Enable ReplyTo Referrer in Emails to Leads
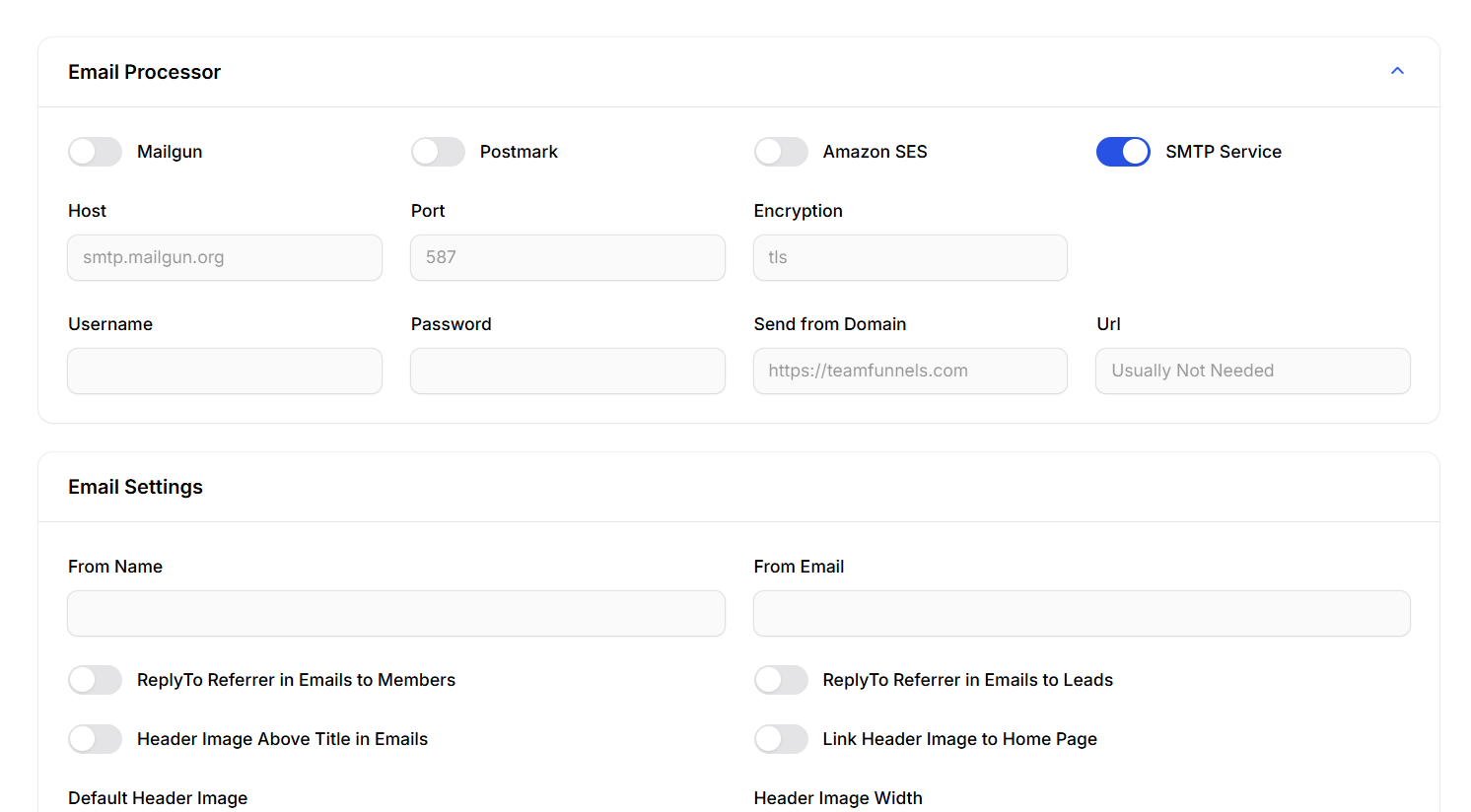 point(781,680)
